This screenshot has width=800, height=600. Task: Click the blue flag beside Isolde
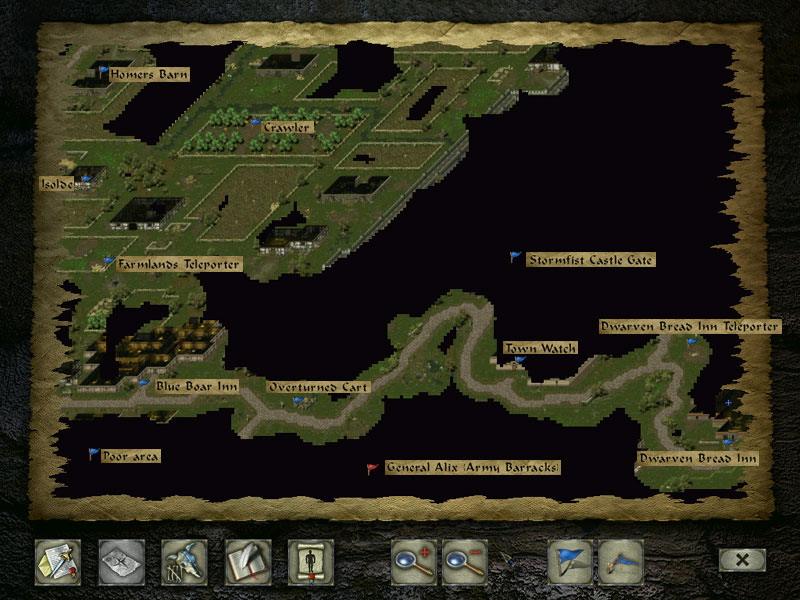click(86, 179)
